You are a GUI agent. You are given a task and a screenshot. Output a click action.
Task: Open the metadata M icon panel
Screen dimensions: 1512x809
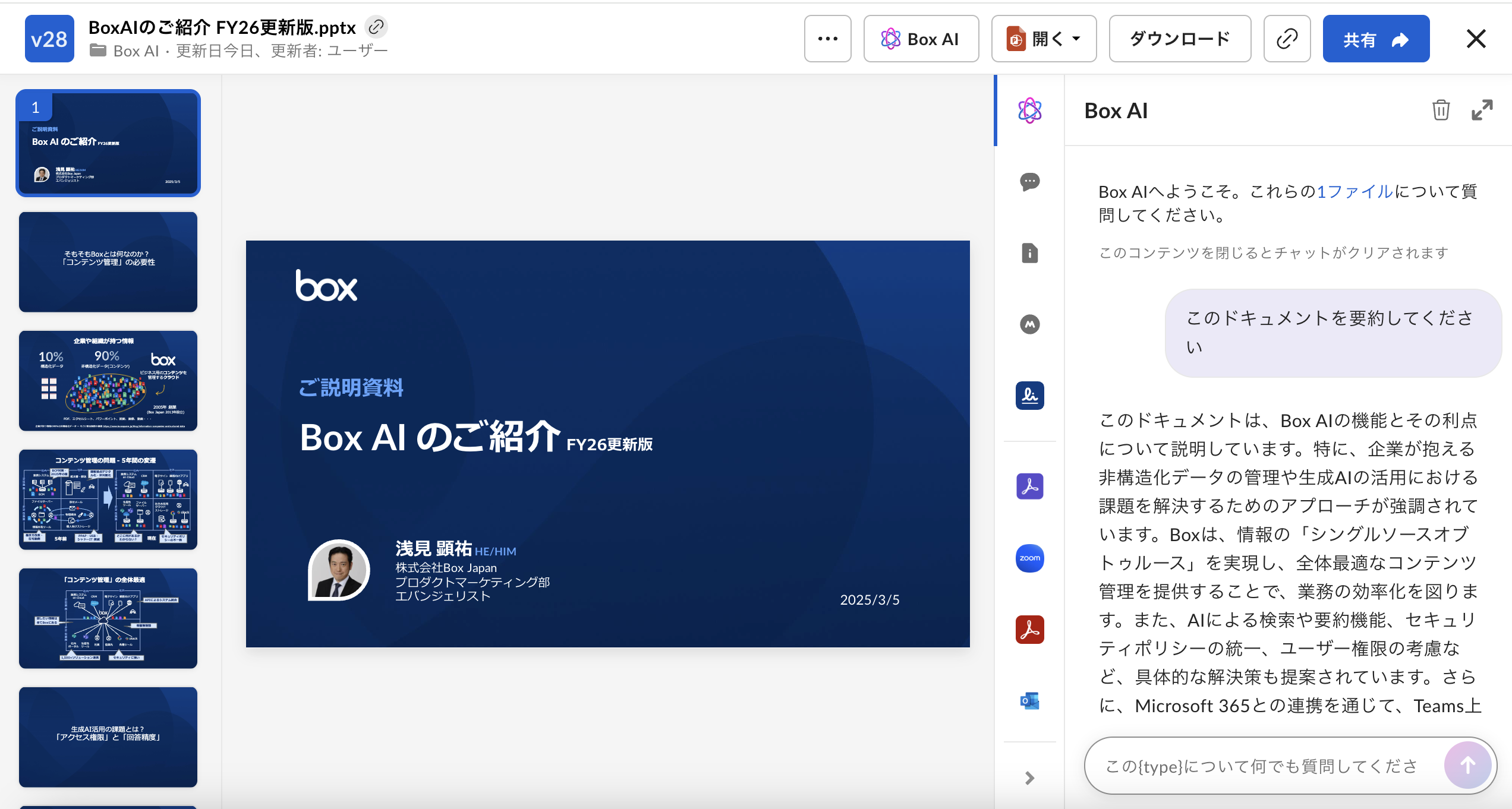[x=1029, y=324]
